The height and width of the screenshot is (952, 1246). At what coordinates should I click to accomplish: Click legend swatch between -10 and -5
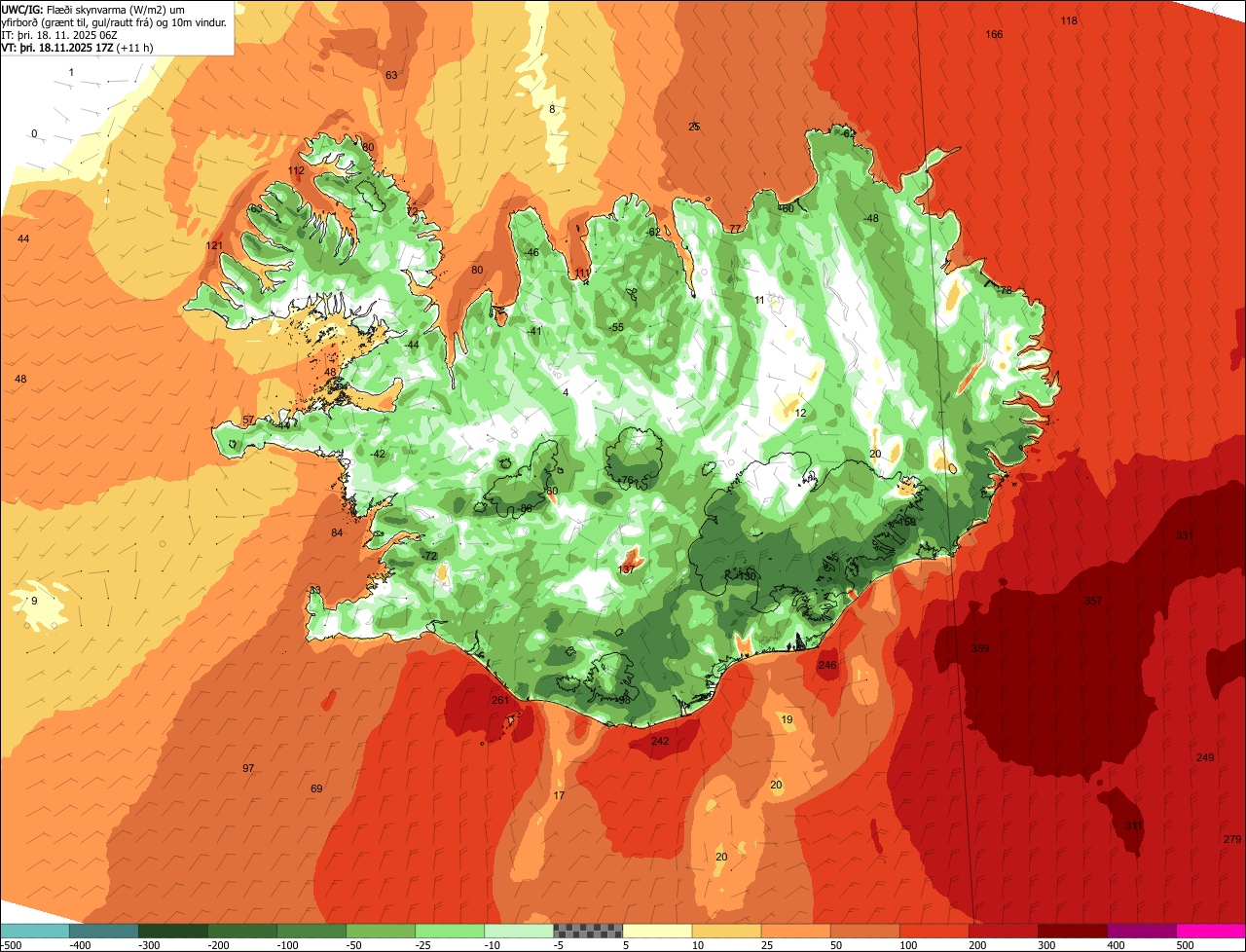point(518,931)
